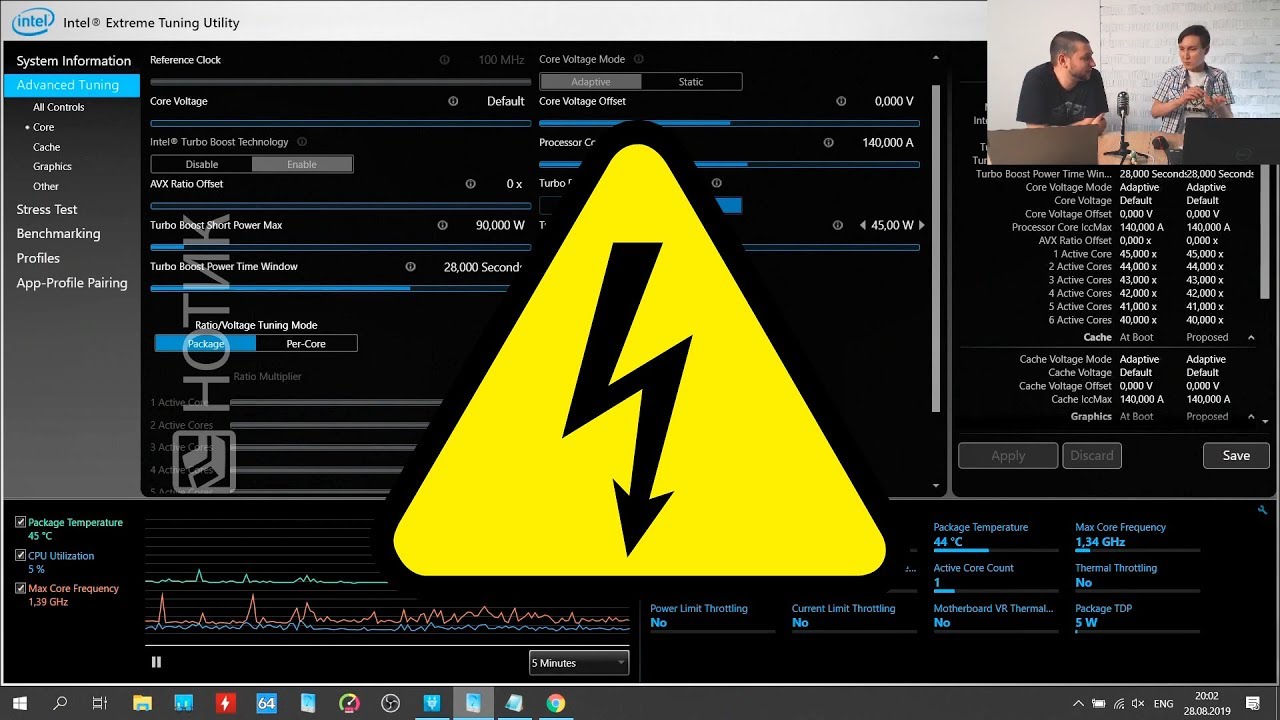Image resolution: width=1280 pixels, height=720 pixels.
Task: Select Graphics tuning sub-item
Action: tap(52, 167)
